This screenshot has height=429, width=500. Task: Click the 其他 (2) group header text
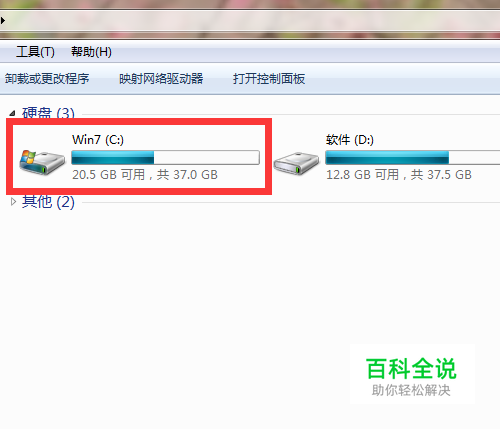pyautogui.click(x=48, y=202)
